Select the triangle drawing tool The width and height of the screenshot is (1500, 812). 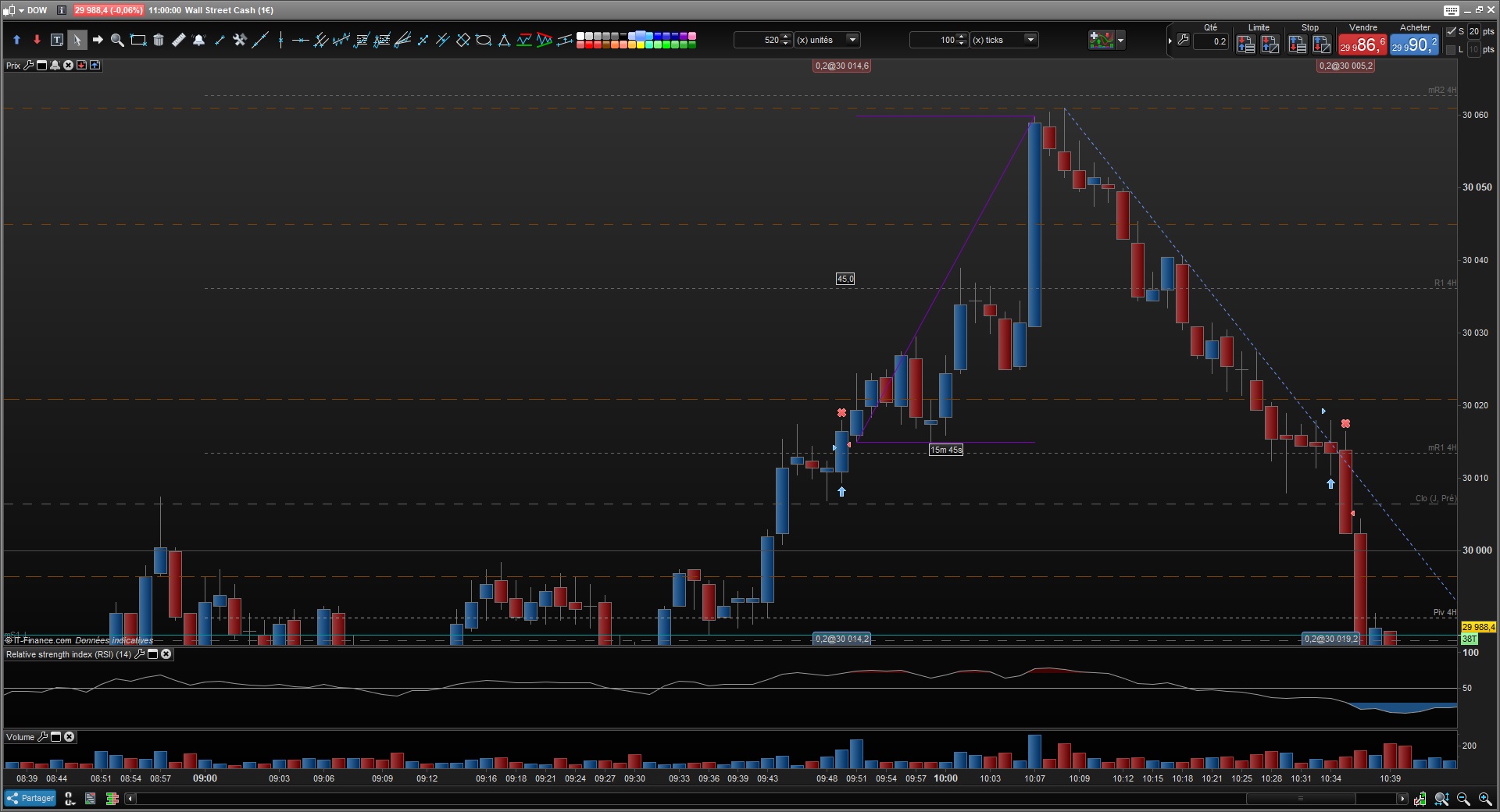pyautogui.click(x=504, y=40)
